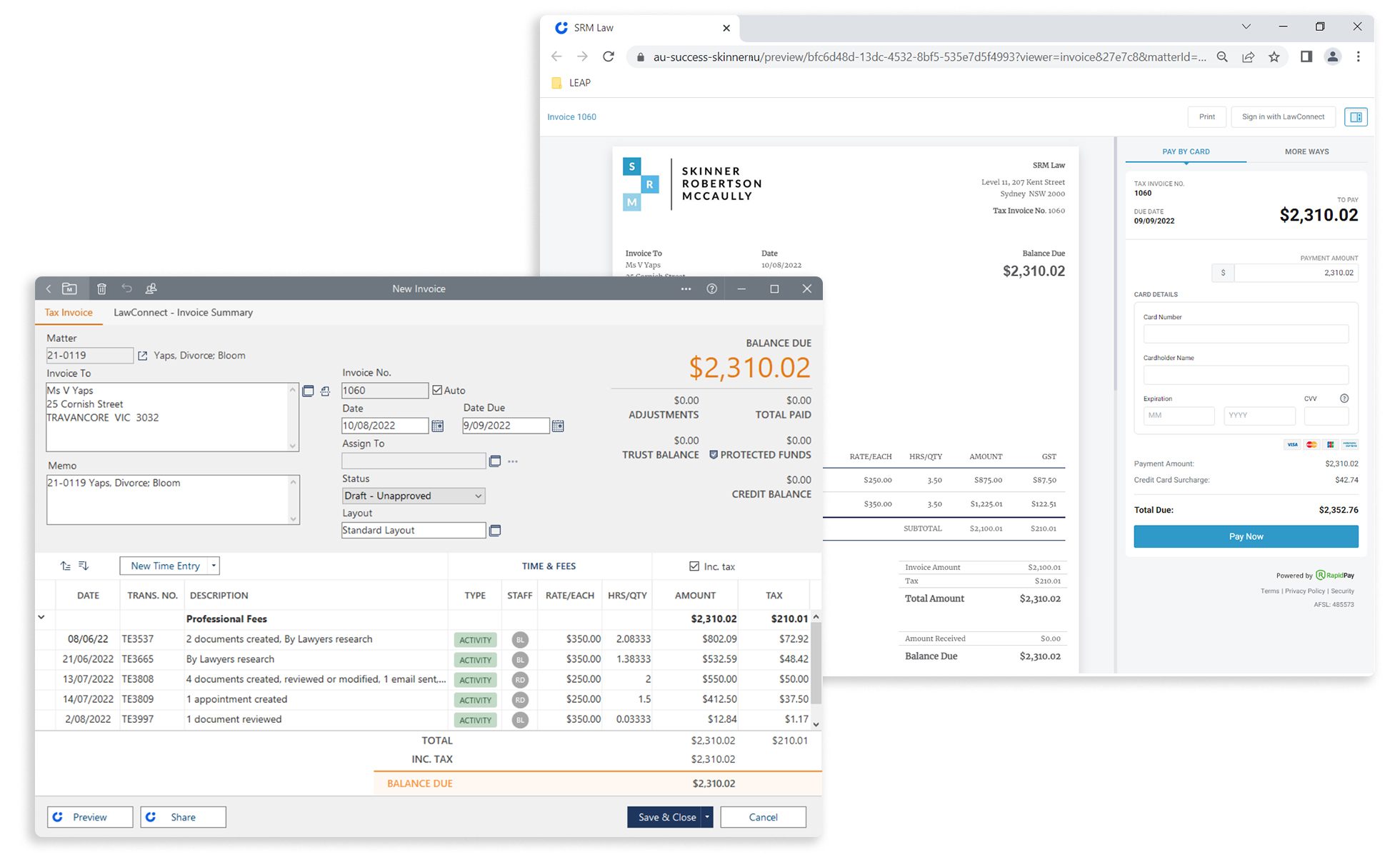The width and height of the screenshot is (1400, 857).
Task: Click the time entries table vertical scrollbar
Action: (816, 663)
